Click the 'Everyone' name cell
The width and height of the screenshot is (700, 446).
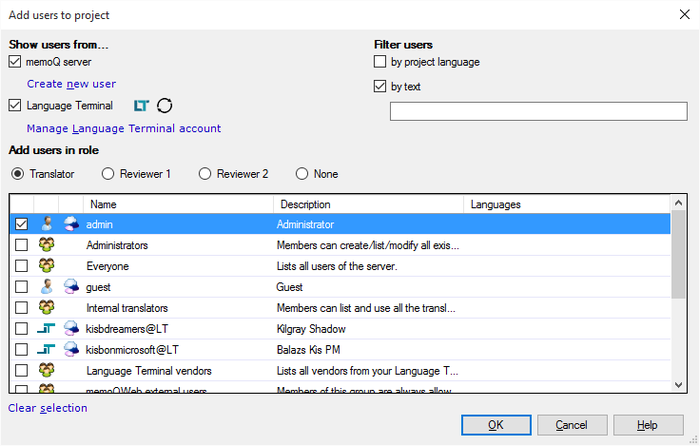(108, 266)
